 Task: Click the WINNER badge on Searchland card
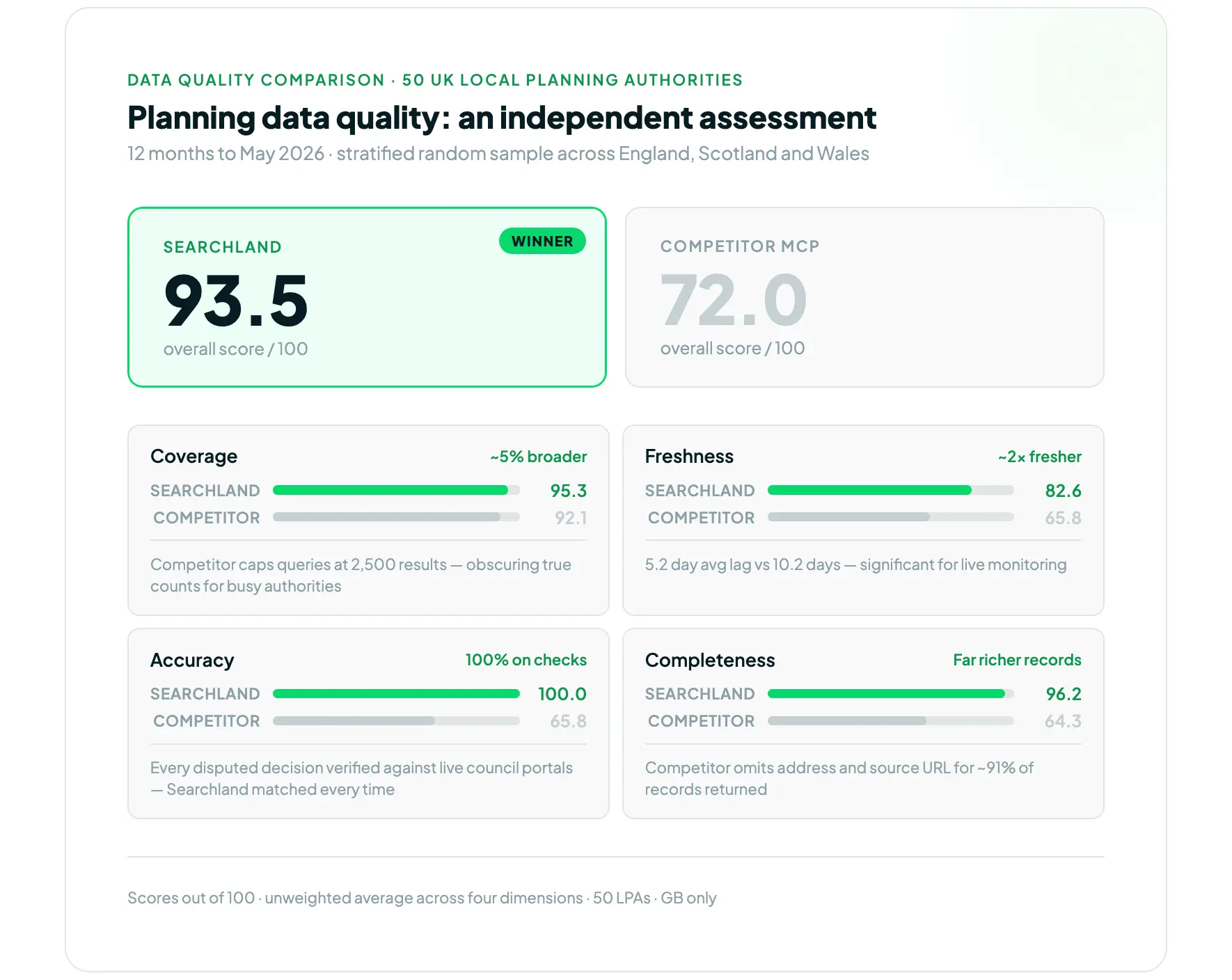point(542,241)
